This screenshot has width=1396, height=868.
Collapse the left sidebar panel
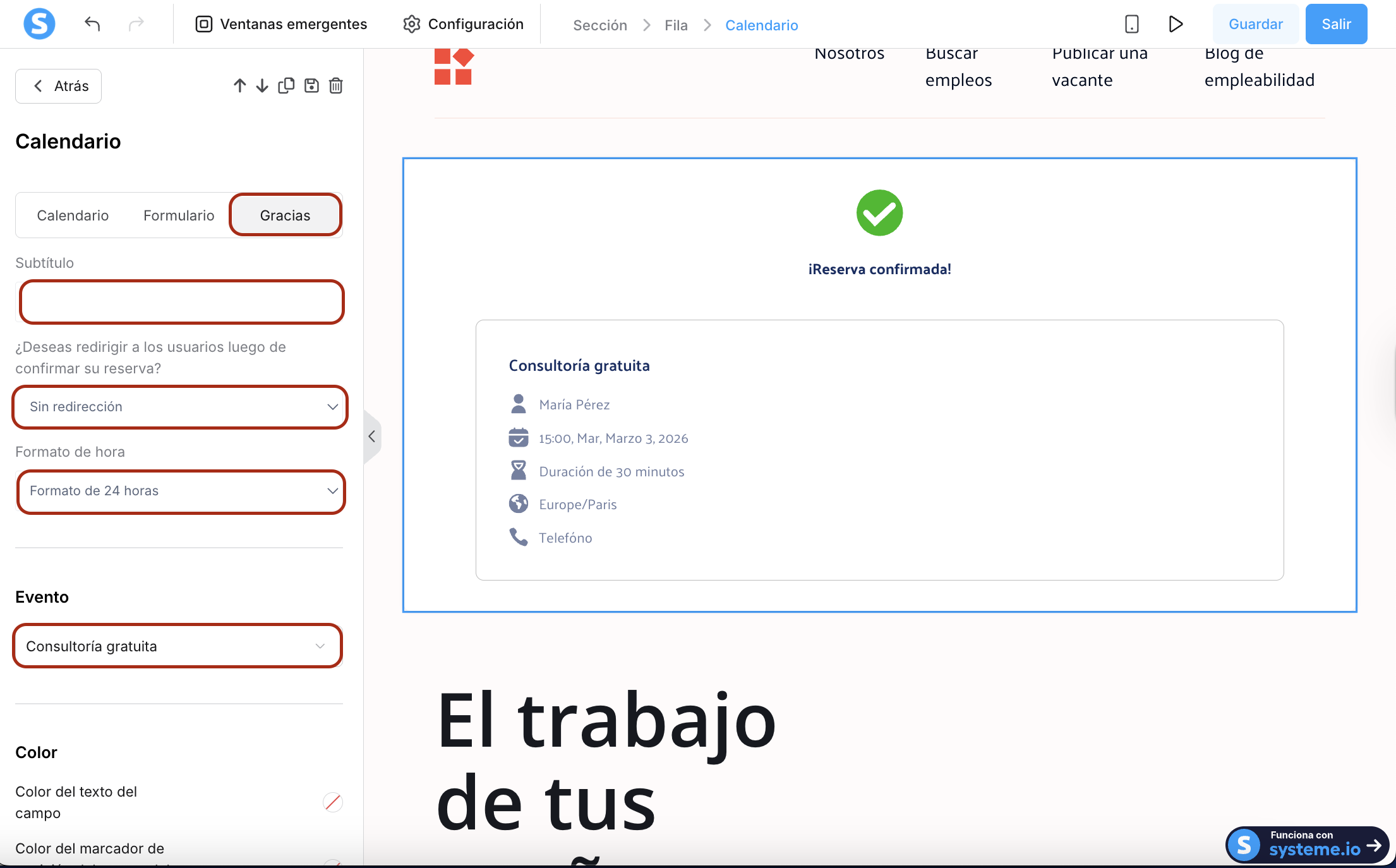click(372, 437)
